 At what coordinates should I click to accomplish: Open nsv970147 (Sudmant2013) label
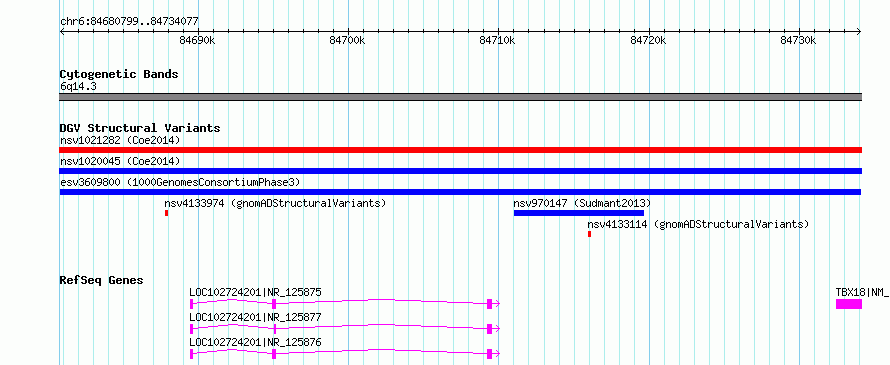[582, 203]
